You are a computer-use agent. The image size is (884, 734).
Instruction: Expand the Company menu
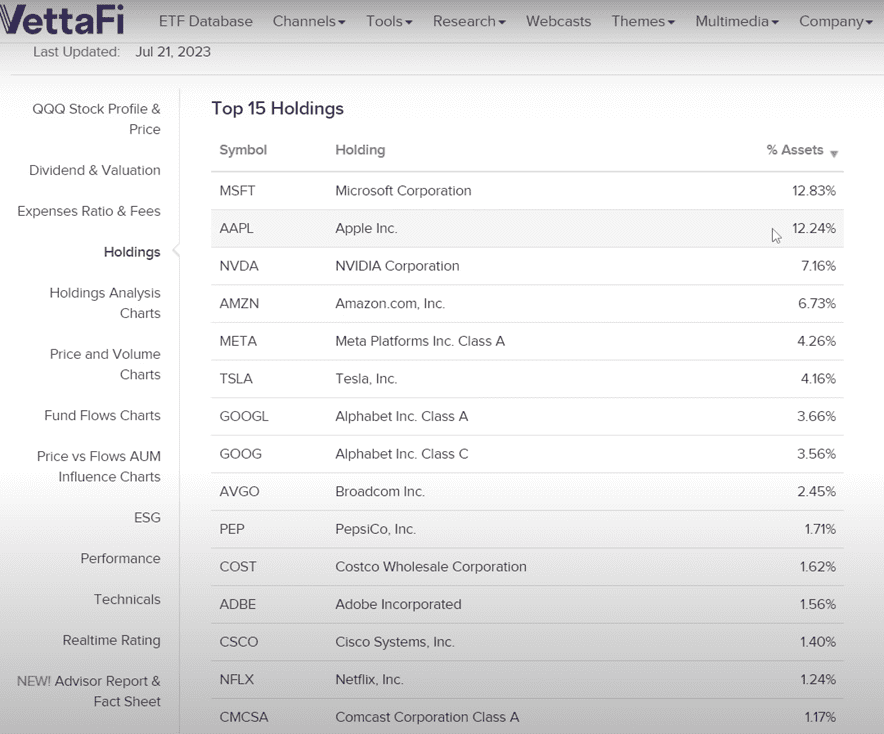(835, 21)
